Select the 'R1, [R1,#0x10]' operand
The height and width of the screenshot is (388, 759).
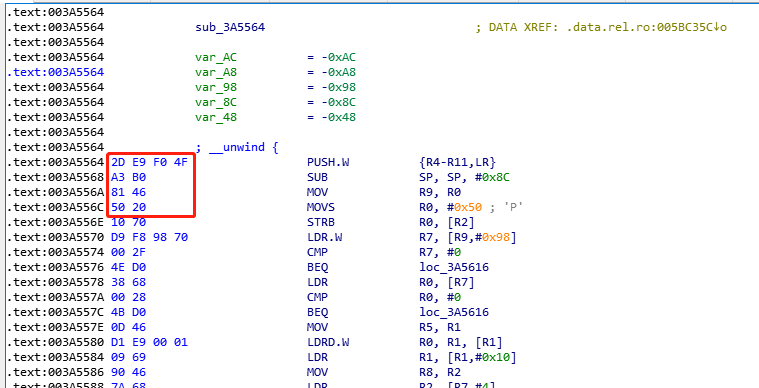click(468, 358)
